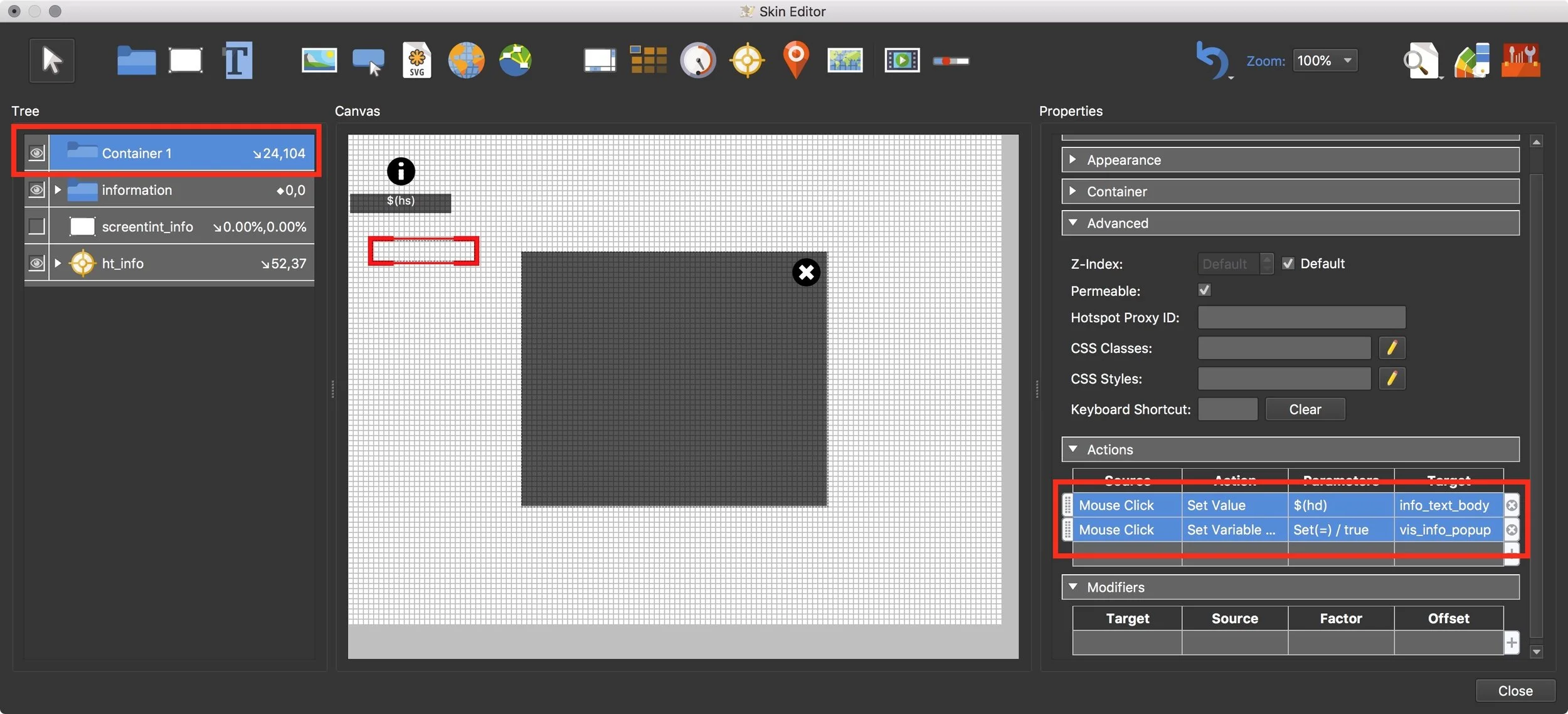Viewport: 1568px width, 714px height.
Task: Open the search document tool
Action: pos(1421,61)
